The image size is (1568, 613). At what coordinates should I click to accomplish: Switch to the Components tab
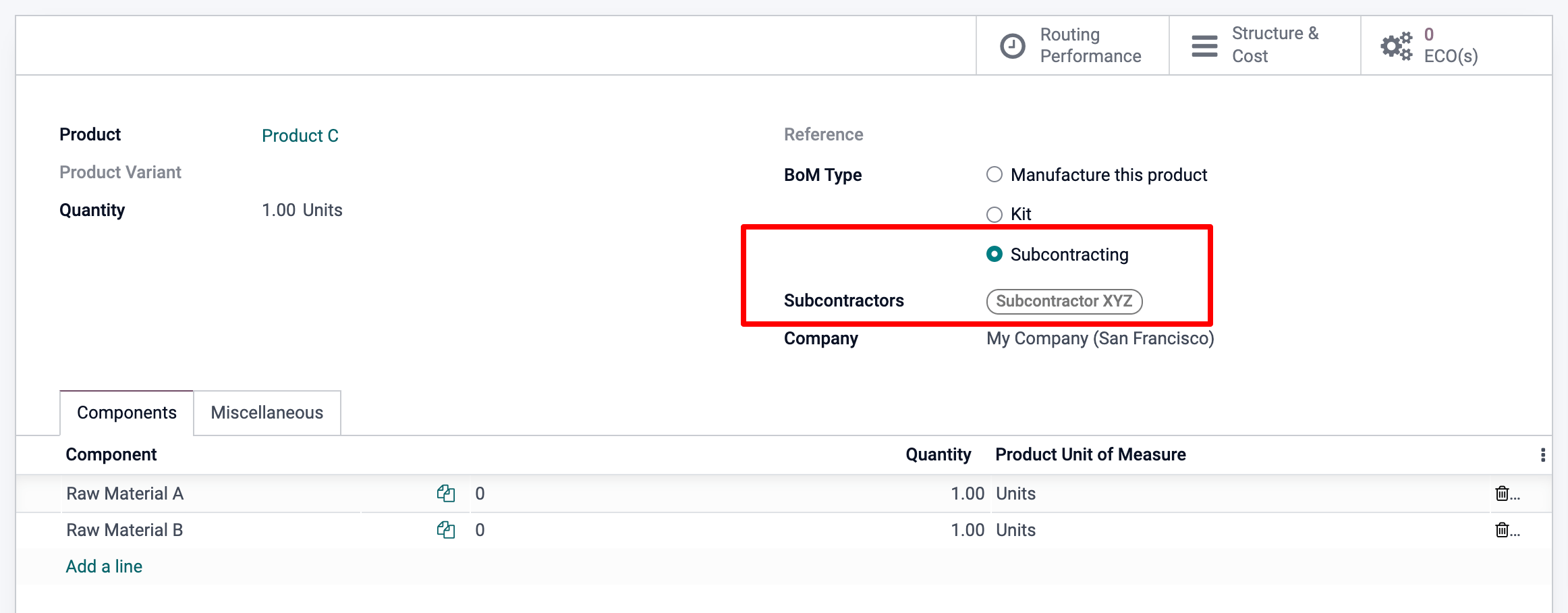(x=127, y=412)
